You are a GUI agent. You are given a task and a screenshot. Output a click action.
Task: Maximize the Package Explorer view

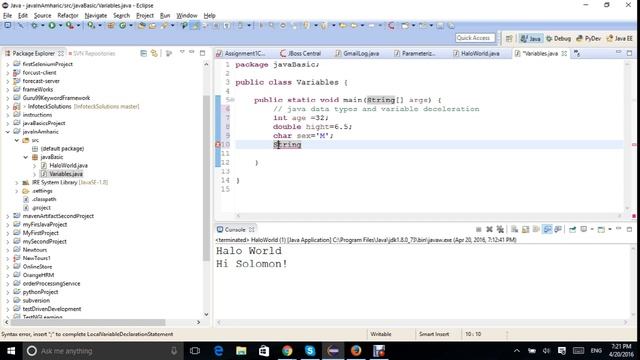point(202,53)
